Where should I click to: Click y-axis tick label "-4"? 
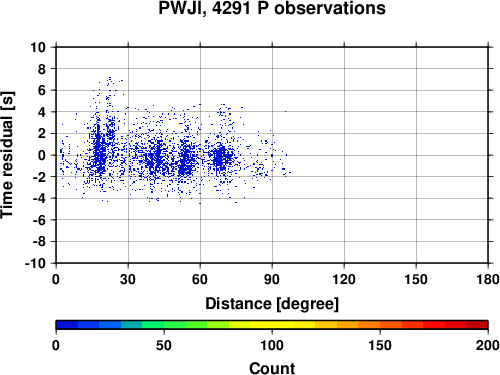[39, 198]
